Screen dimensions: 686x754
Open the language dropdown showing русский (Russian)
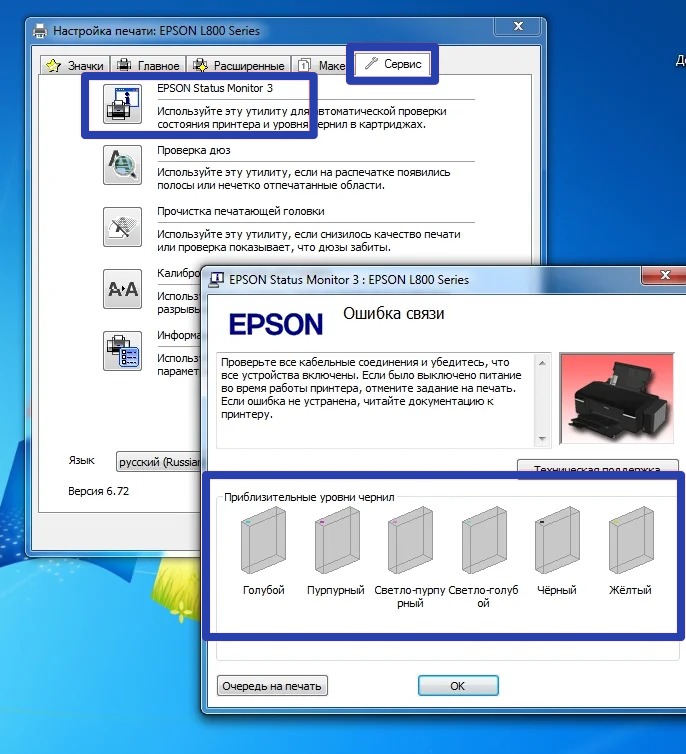pos(159,462)
